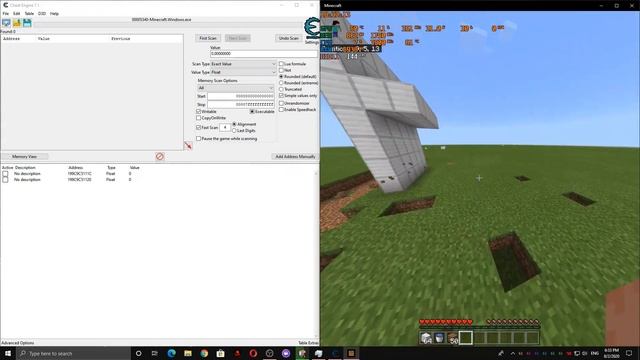Open Cheat Engine logo settings
The width and height of the screenshot is (640, 360).
click(x=312, y=29)
